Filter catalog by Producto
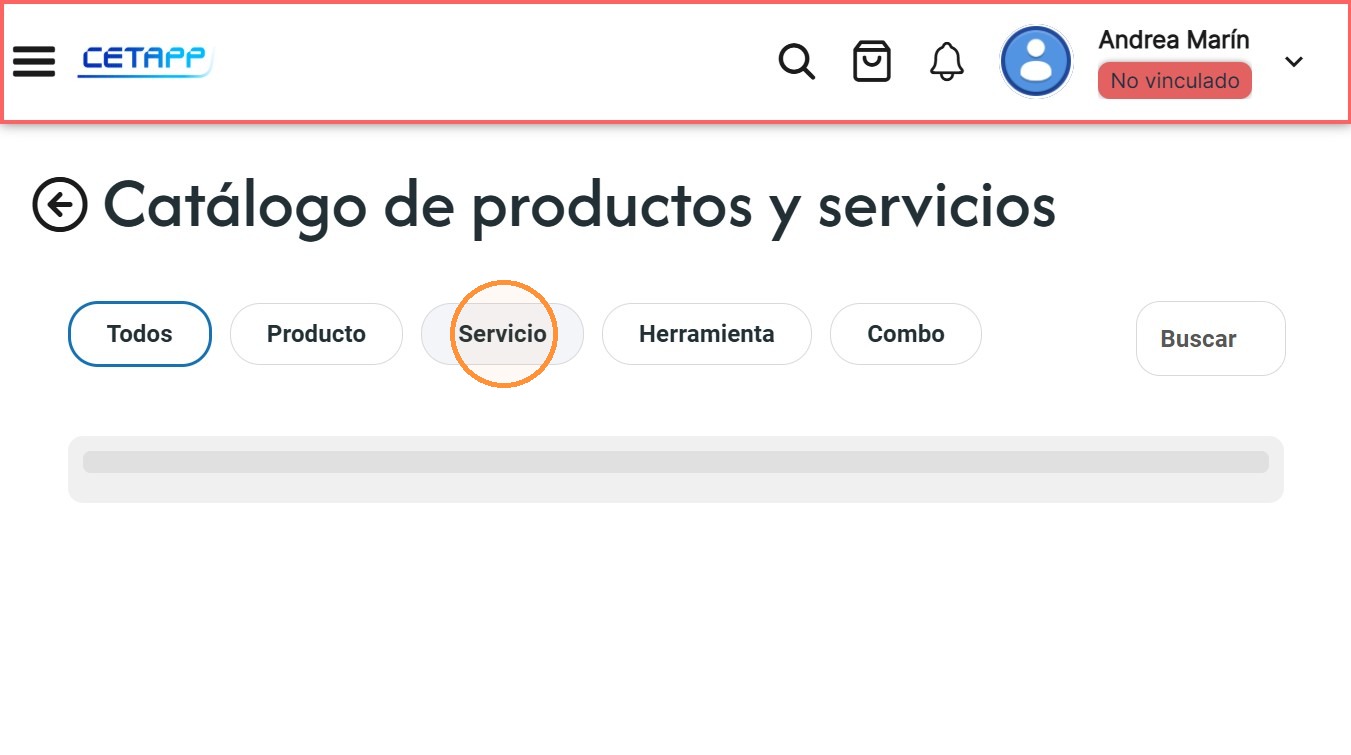Viewport: 1351px width, 755px height. (316, 334)
